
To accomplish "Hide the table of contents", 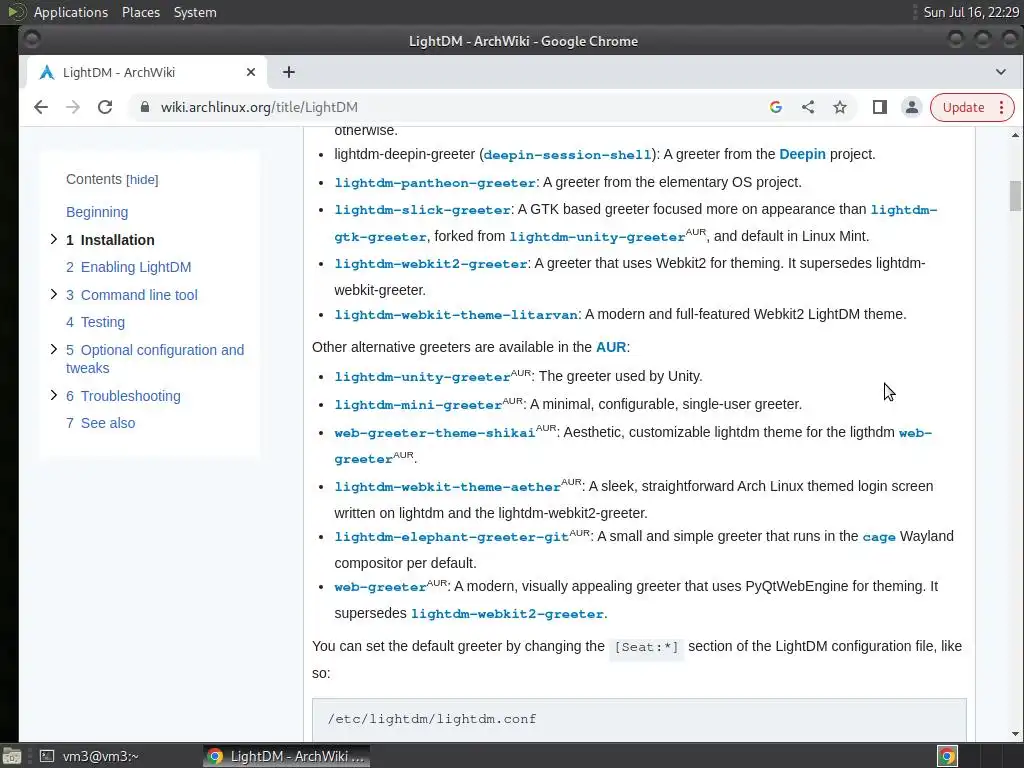I will 142,180.
